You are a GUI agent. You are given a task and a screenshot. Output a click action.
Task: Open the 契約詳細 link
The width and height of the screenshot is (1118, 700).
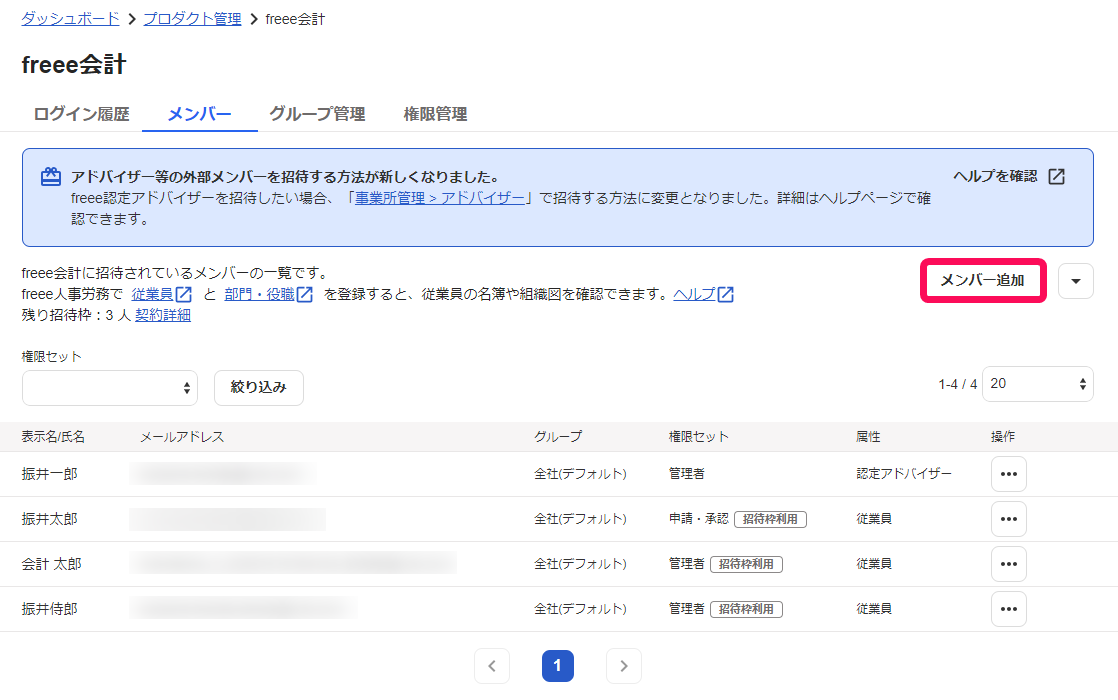163,315
